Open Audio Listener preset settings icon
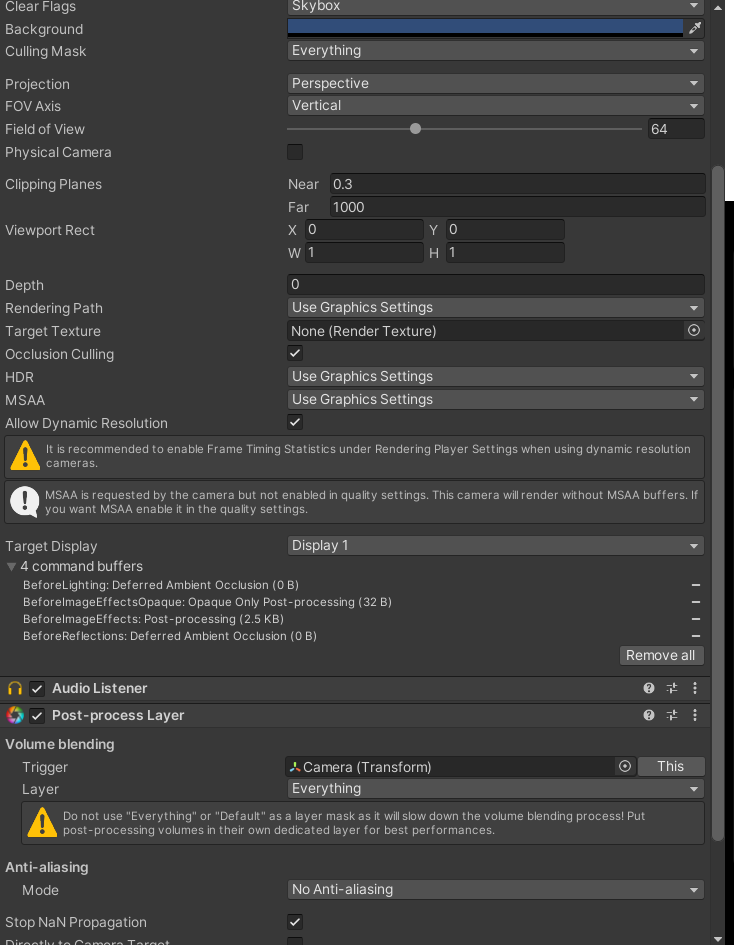 click(672, 688)
